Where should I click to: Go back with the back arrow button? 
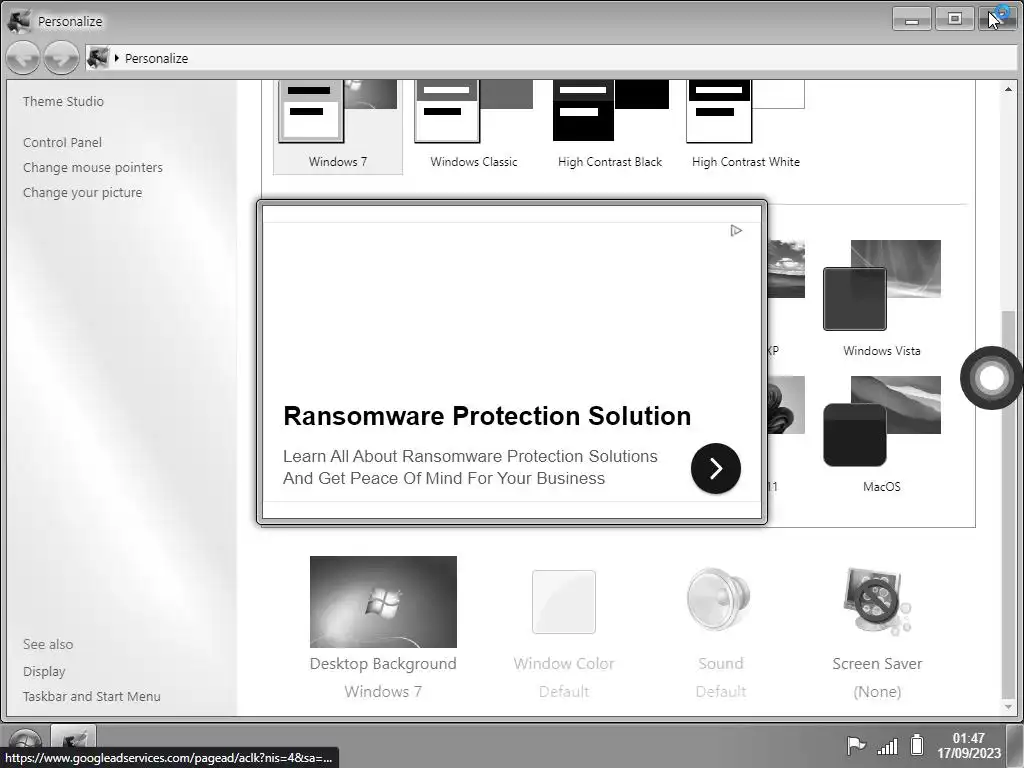[x=23, y=58]
